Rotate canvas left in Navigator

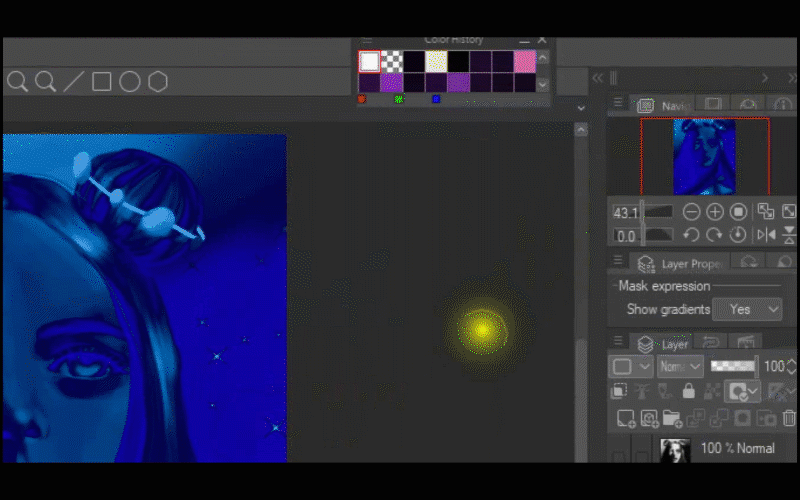[x=691, y=235]
